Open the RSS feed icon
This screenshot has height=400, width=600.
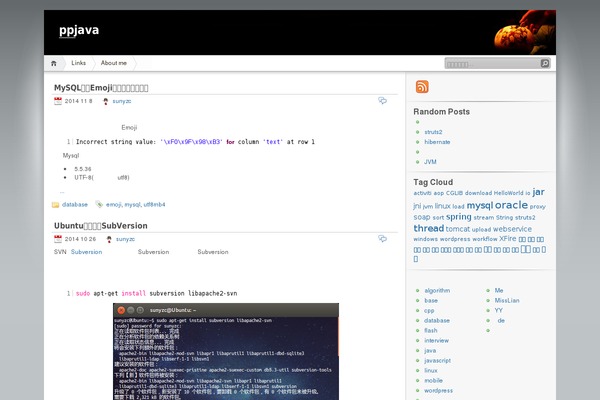pyautogui.click(x=422, y=87)
